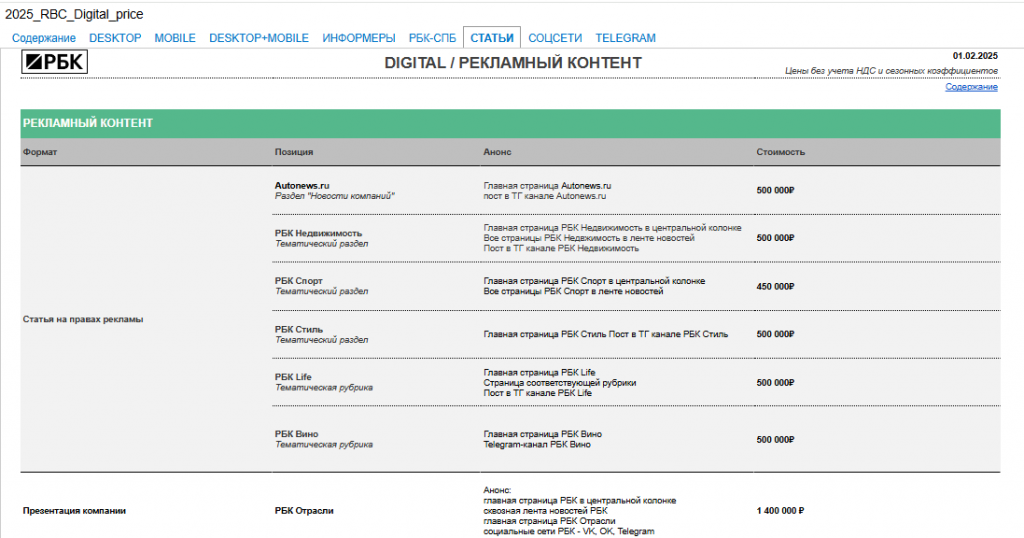Click the green РЕКЛАМНЫЙ КОНТЕНТ section header
The height and width of the screenshot is (538, 1024).
510,123
